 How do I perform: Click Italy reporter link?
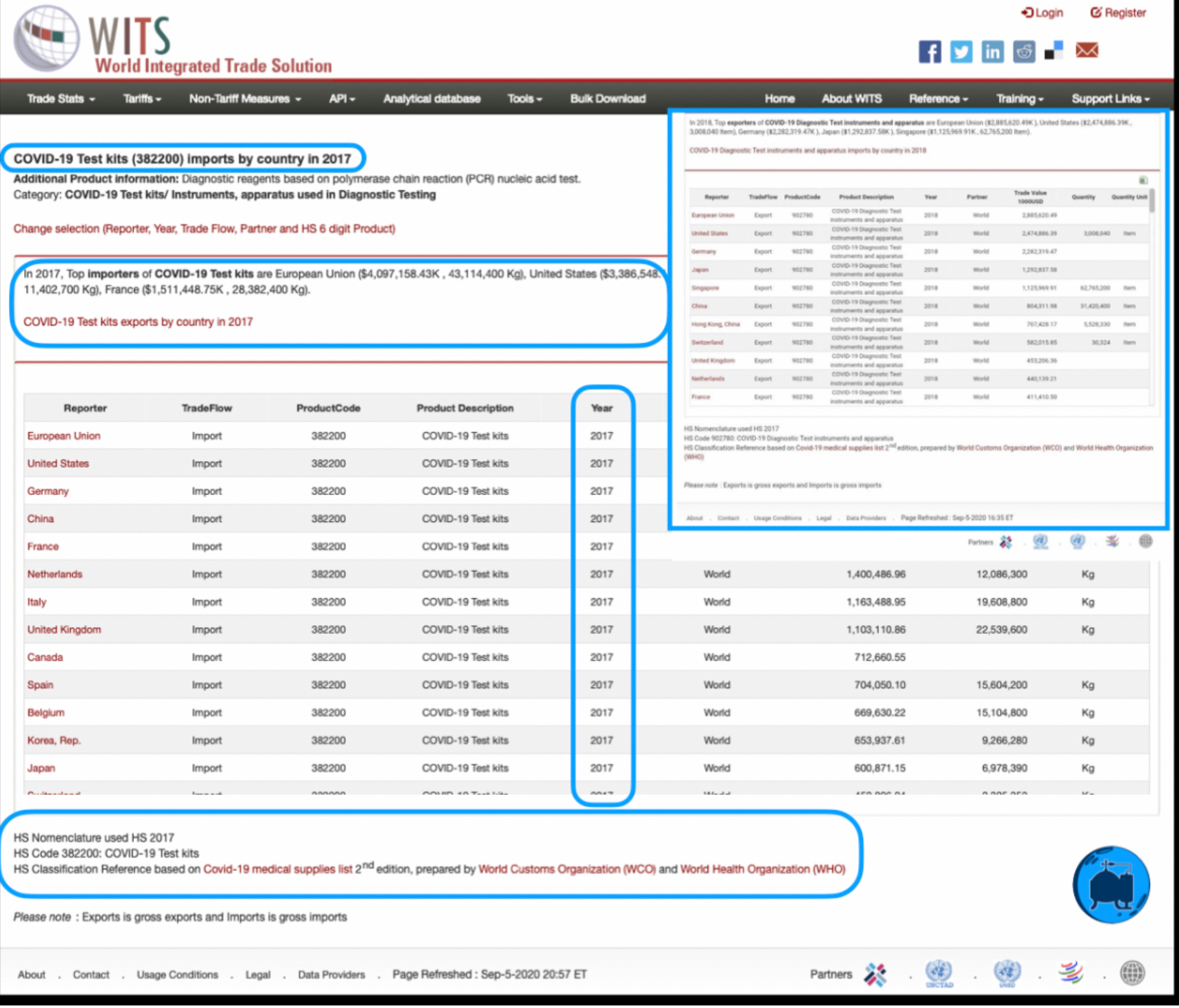pyautogui.click(x=36, y=602)
